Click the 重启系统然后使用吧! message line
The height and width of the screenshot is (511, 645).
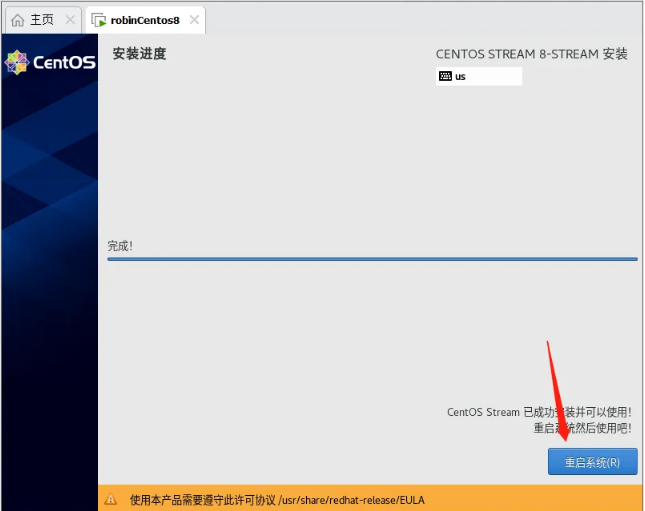[x=582, y=428]
